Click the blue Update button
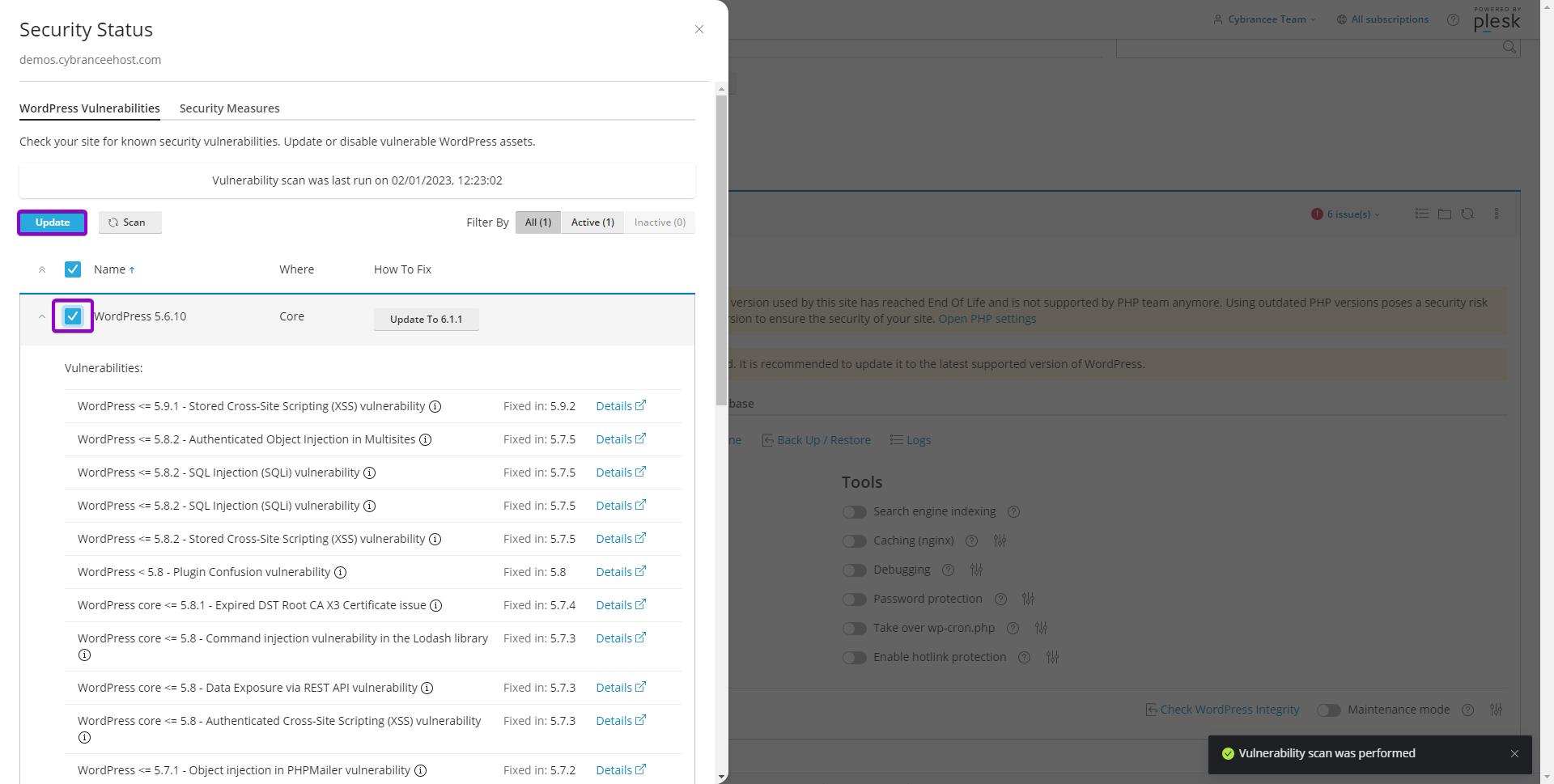 (x=53, y=222)
